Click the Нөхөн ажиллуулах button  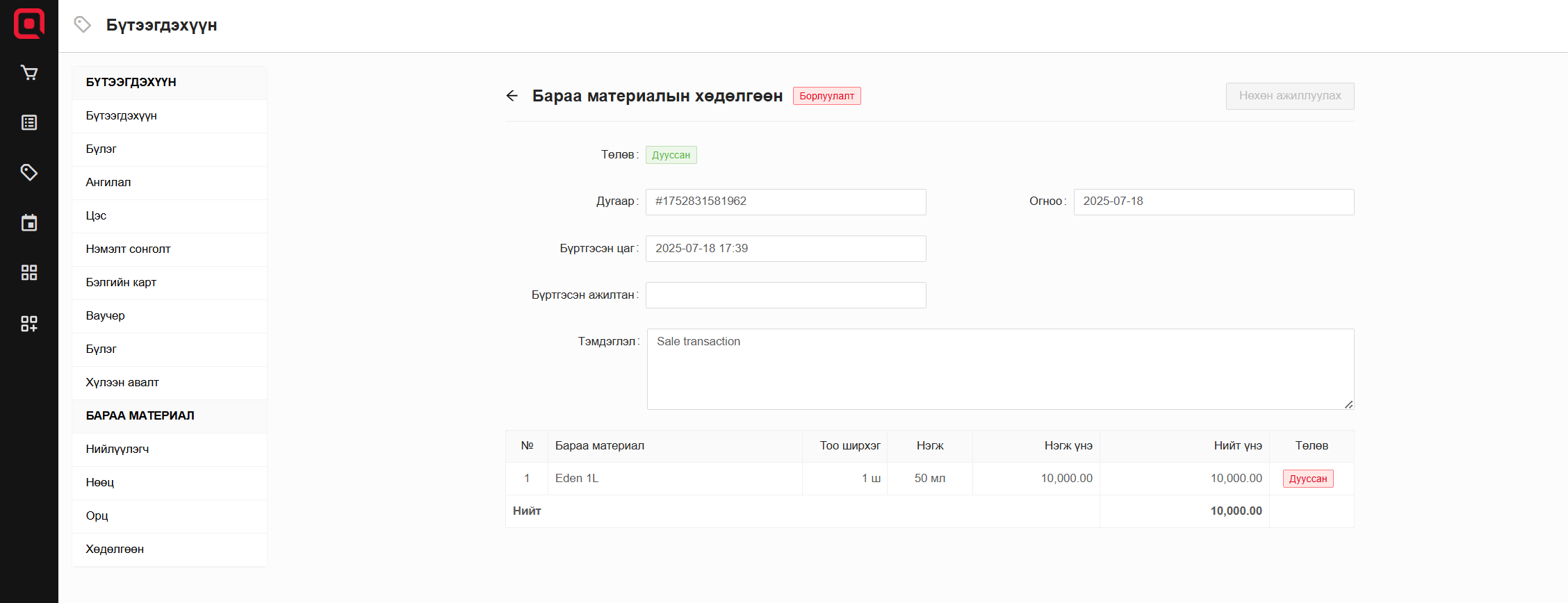tap(1289, 96)
